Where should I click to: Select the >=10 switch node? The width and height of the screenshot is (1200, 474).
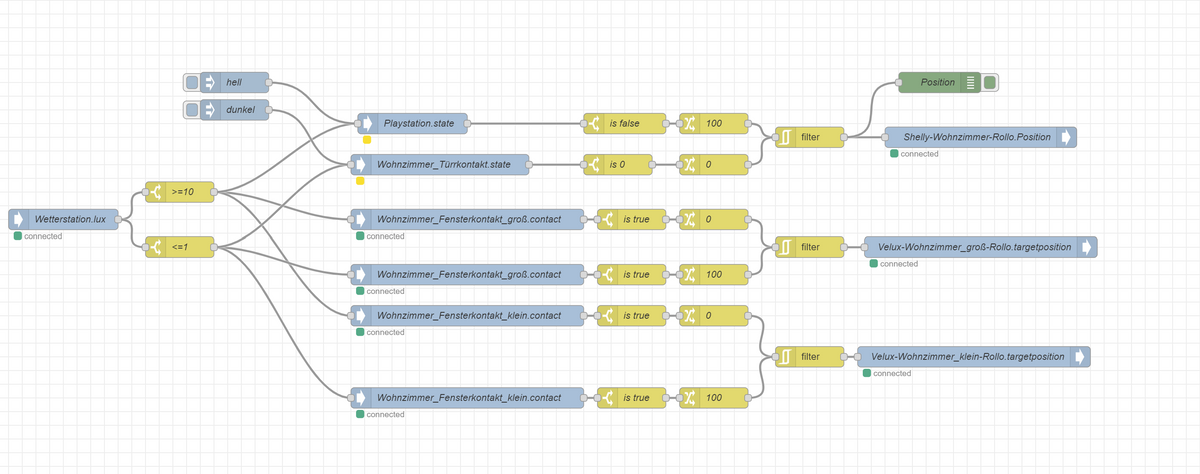179,191
